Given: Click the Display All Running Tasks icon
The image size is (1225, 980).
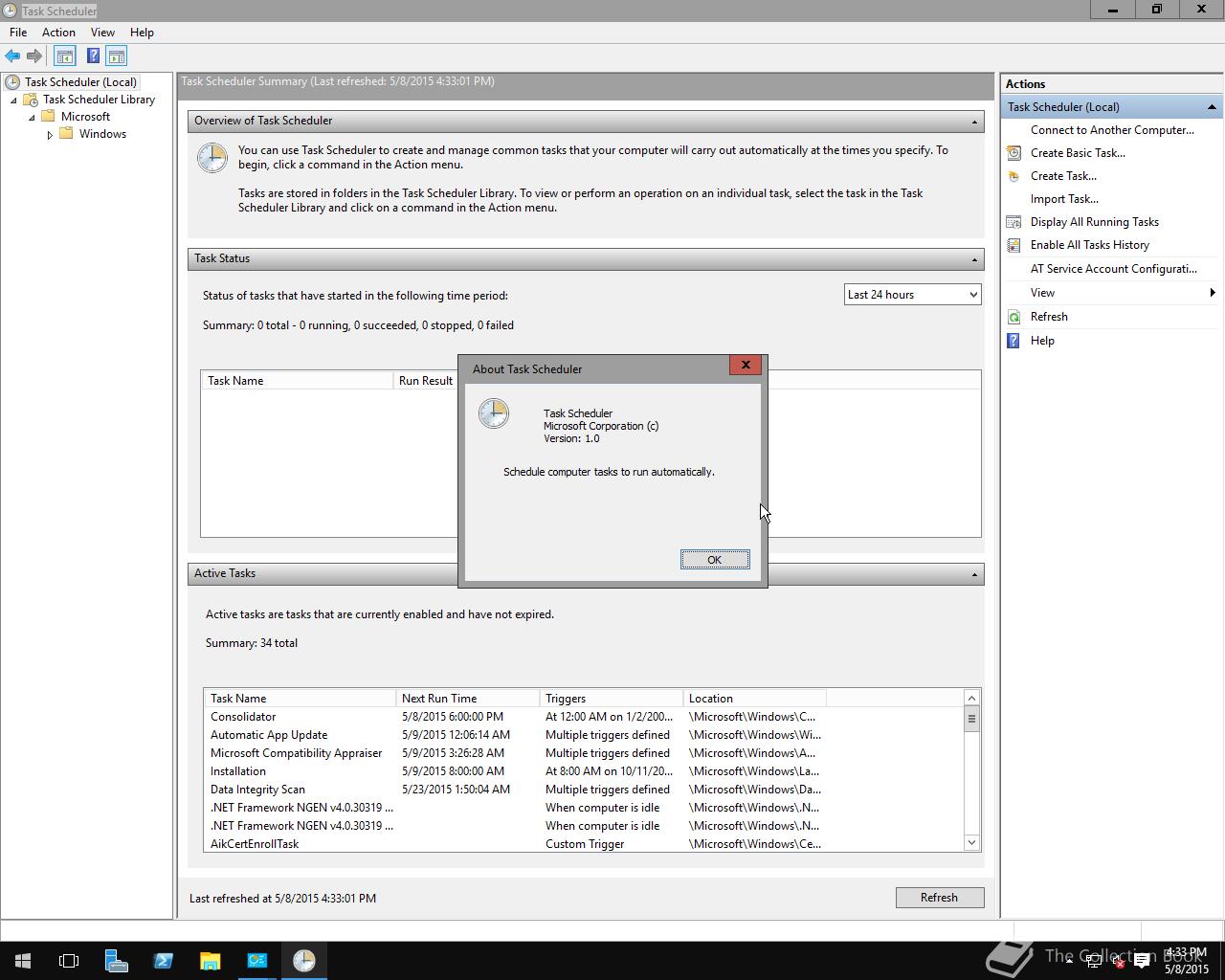Looking at the screenshot, I should click(1013, 222).
